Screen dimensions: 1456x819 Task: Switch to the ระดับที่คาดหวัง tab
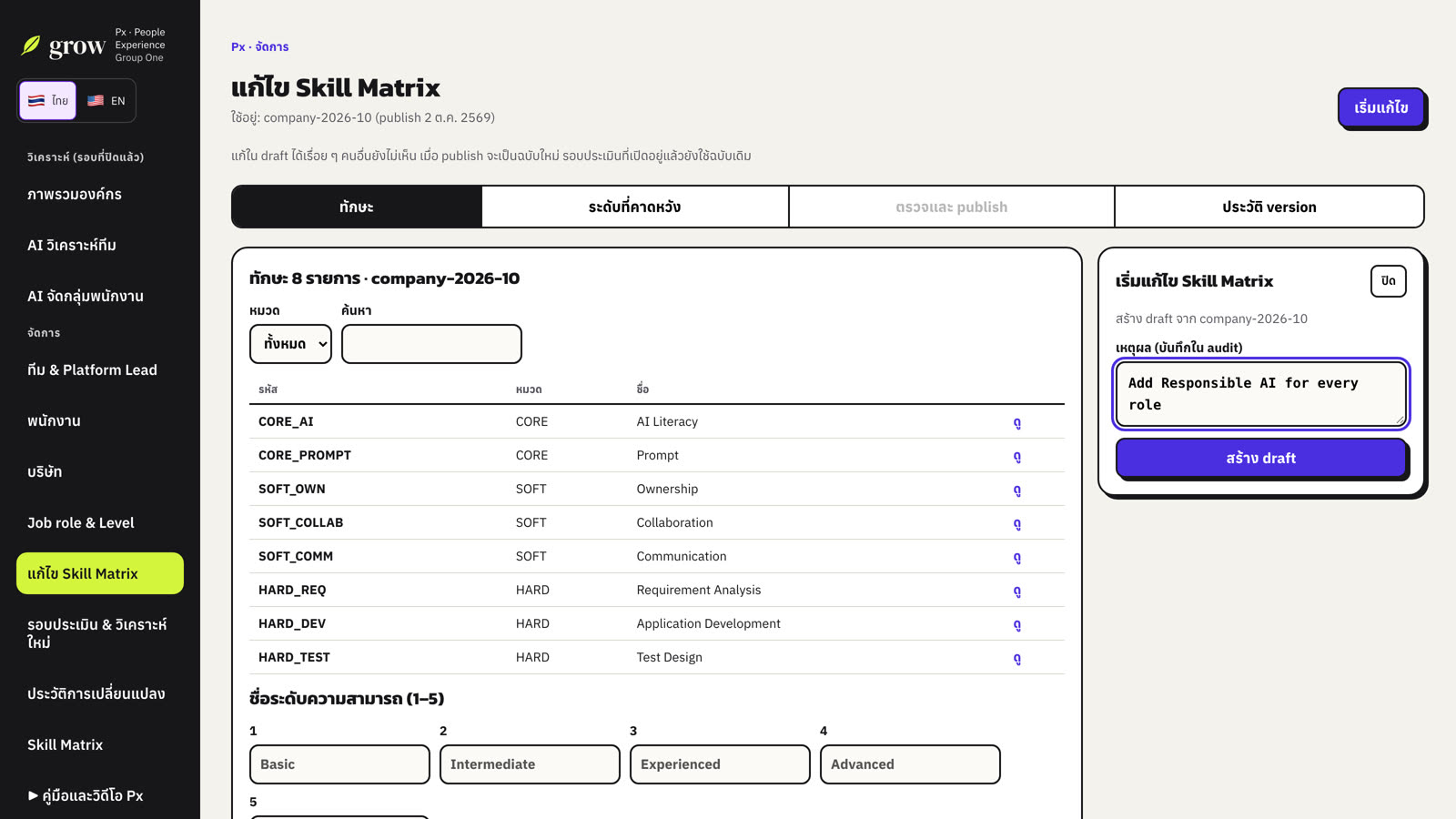click(x=634, y=207)
